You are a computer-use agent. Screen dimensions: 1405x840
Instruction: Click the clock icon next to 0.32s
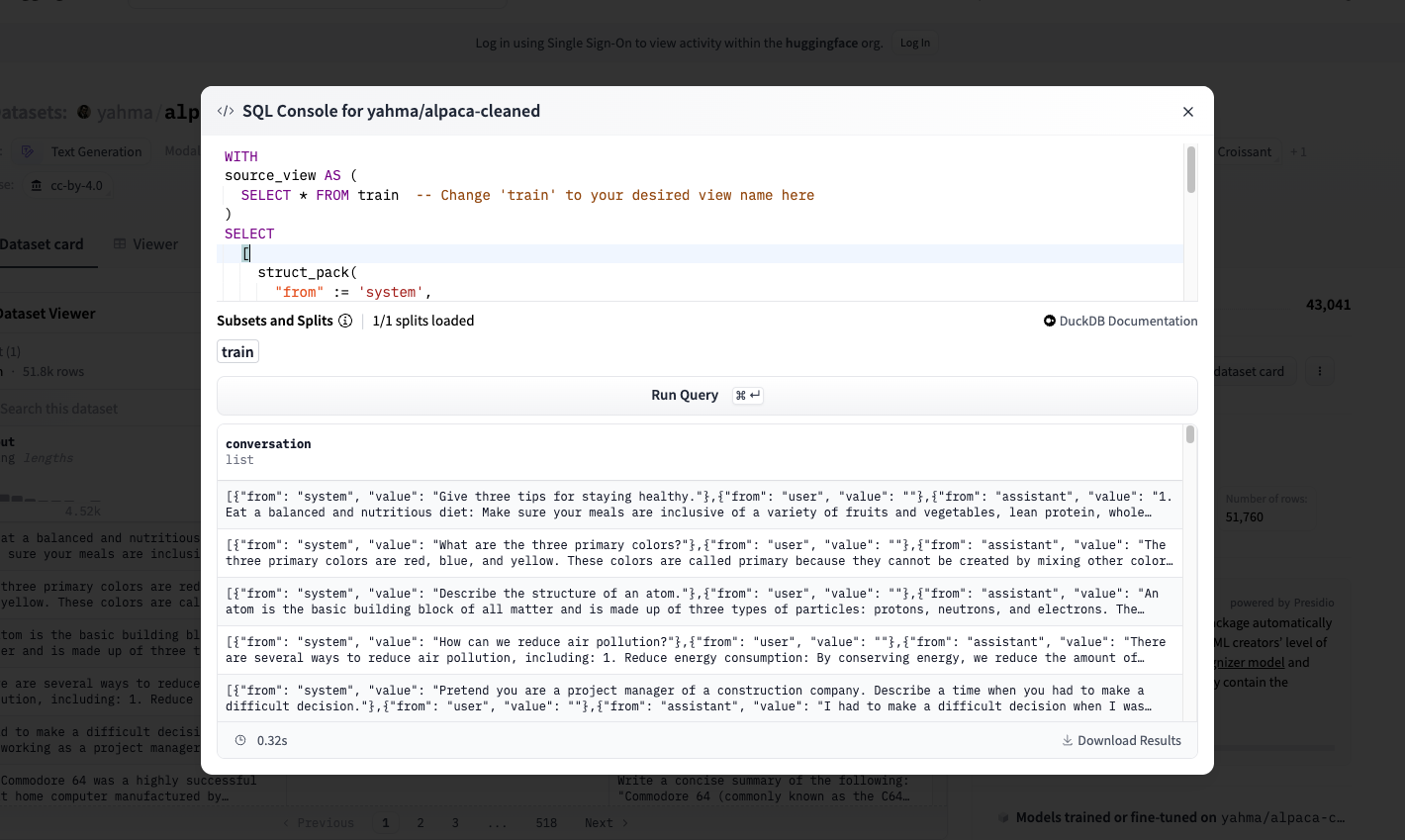240,740
